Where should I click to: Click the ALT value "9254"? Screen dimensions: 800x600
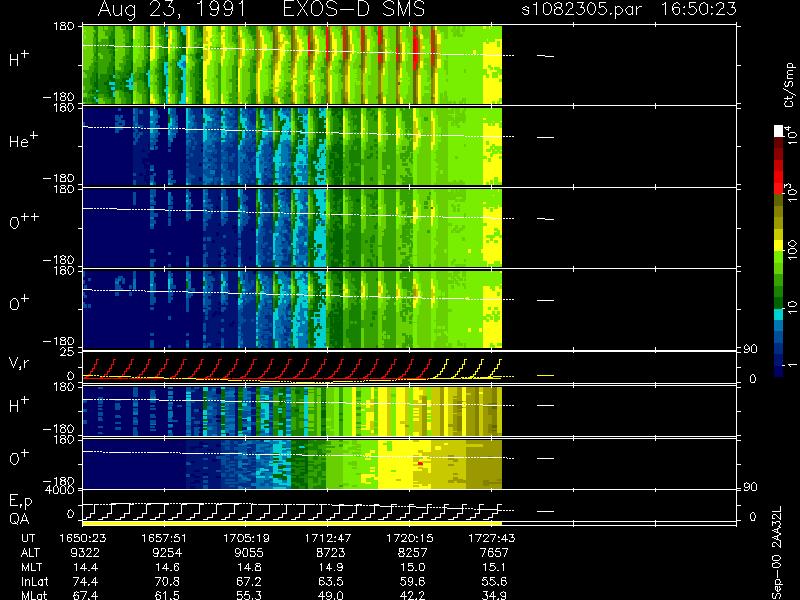[167, 553]
